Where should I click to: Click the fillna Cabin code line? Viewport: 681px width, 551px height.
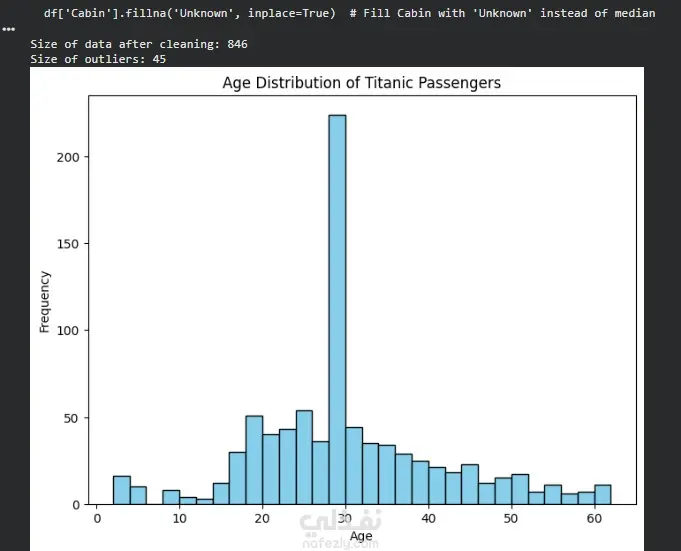[349, 13]
